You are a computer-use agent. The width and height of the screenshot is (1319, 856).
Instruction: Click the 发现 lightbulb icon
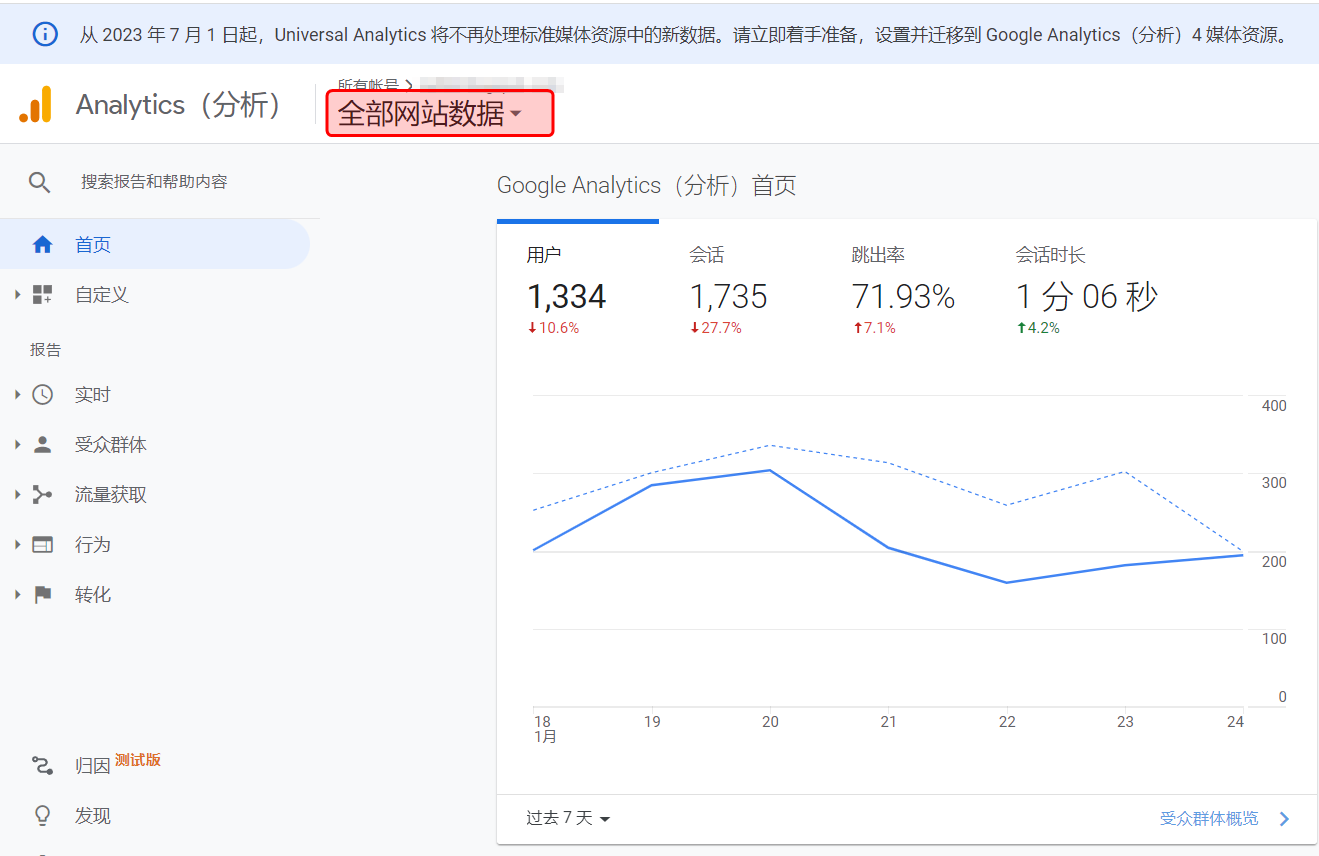point(42,816)
